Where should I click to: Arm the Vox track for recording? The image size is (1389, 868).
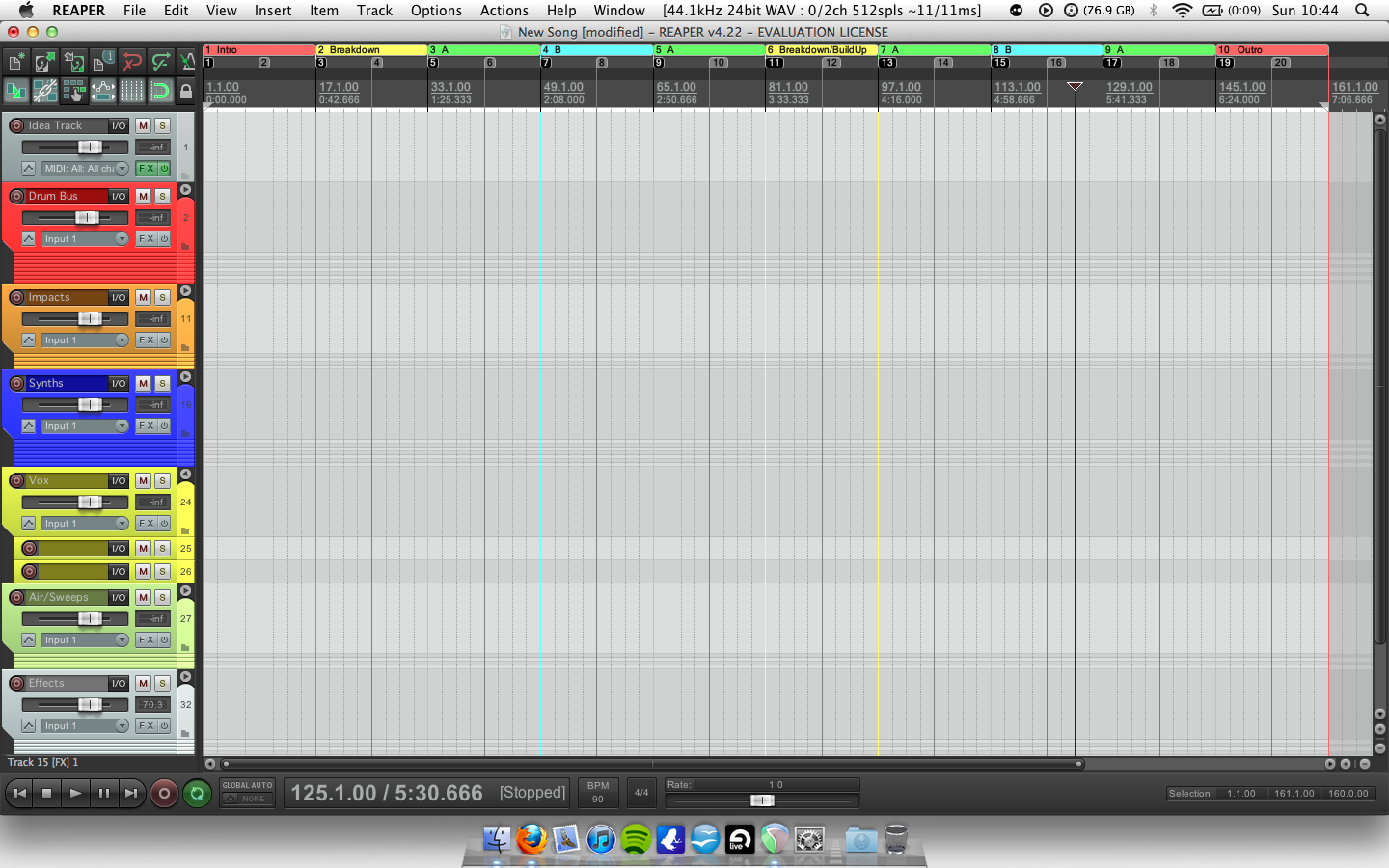[16, 480]
